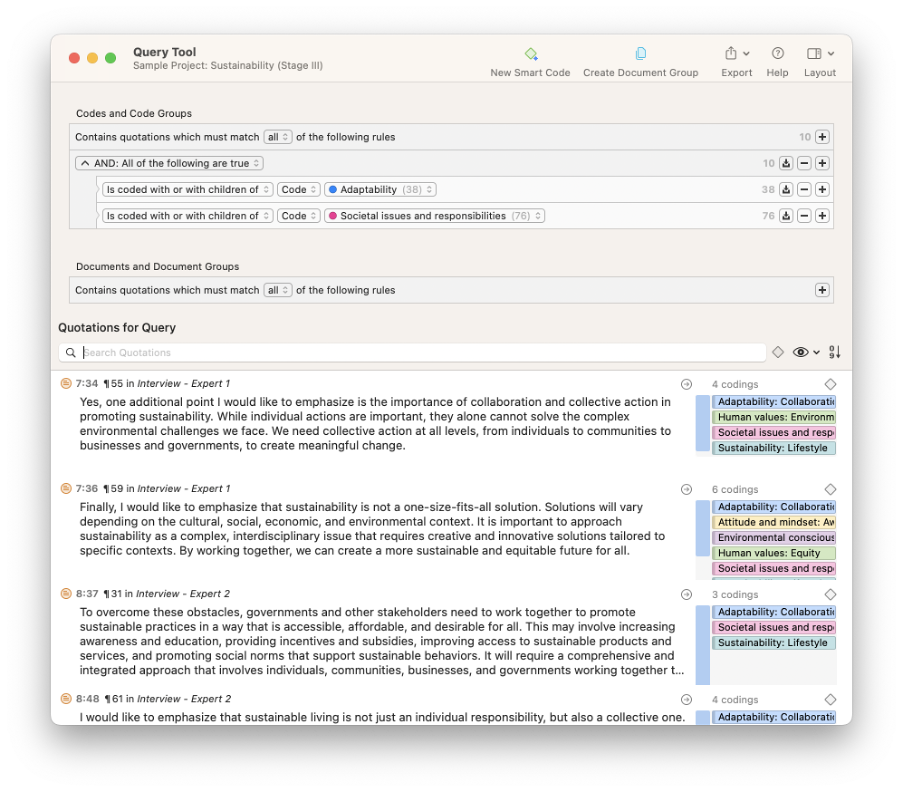Click the Search Quotations field

coord(420,353)
